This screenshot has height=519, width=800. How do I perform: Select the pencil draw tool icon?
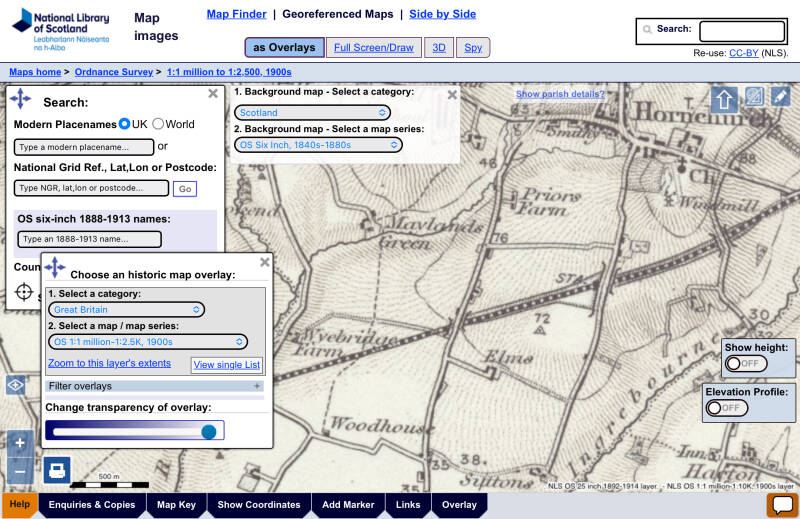point(780,98)
